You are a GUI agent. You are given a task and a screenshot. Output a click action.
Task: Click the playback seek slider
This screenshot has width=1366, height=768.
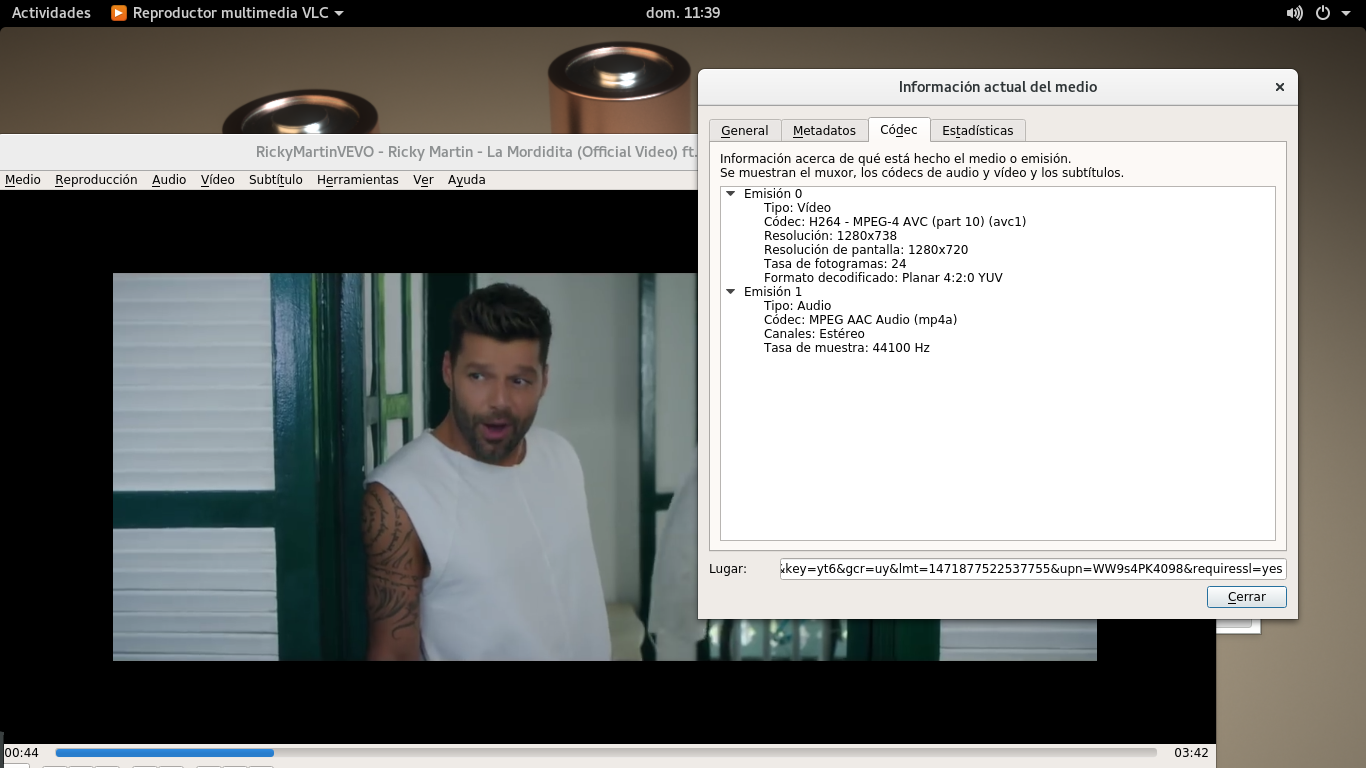click(606, 752)
